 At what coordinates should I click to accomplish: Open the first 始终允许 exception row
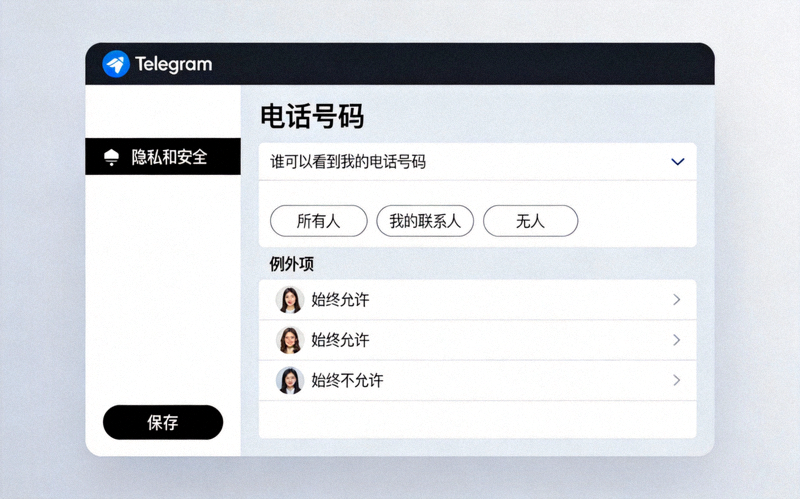click(x=478, y=300)
